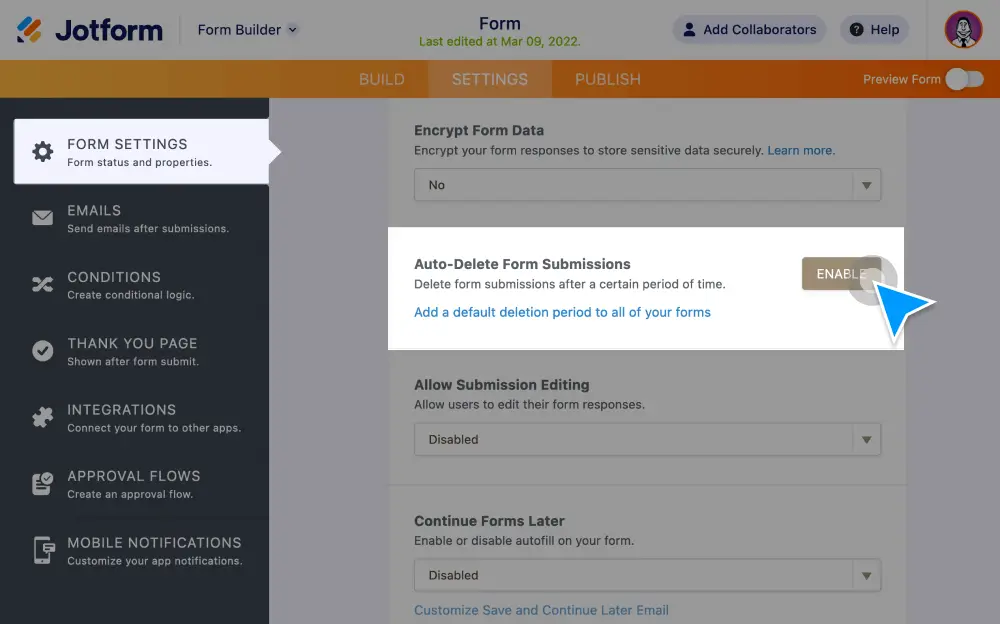Screen dimensions: 1000x624
Task: Expand the Continue Forms Later dropdown
Action: pyautogui.click(x=647, y=575)
